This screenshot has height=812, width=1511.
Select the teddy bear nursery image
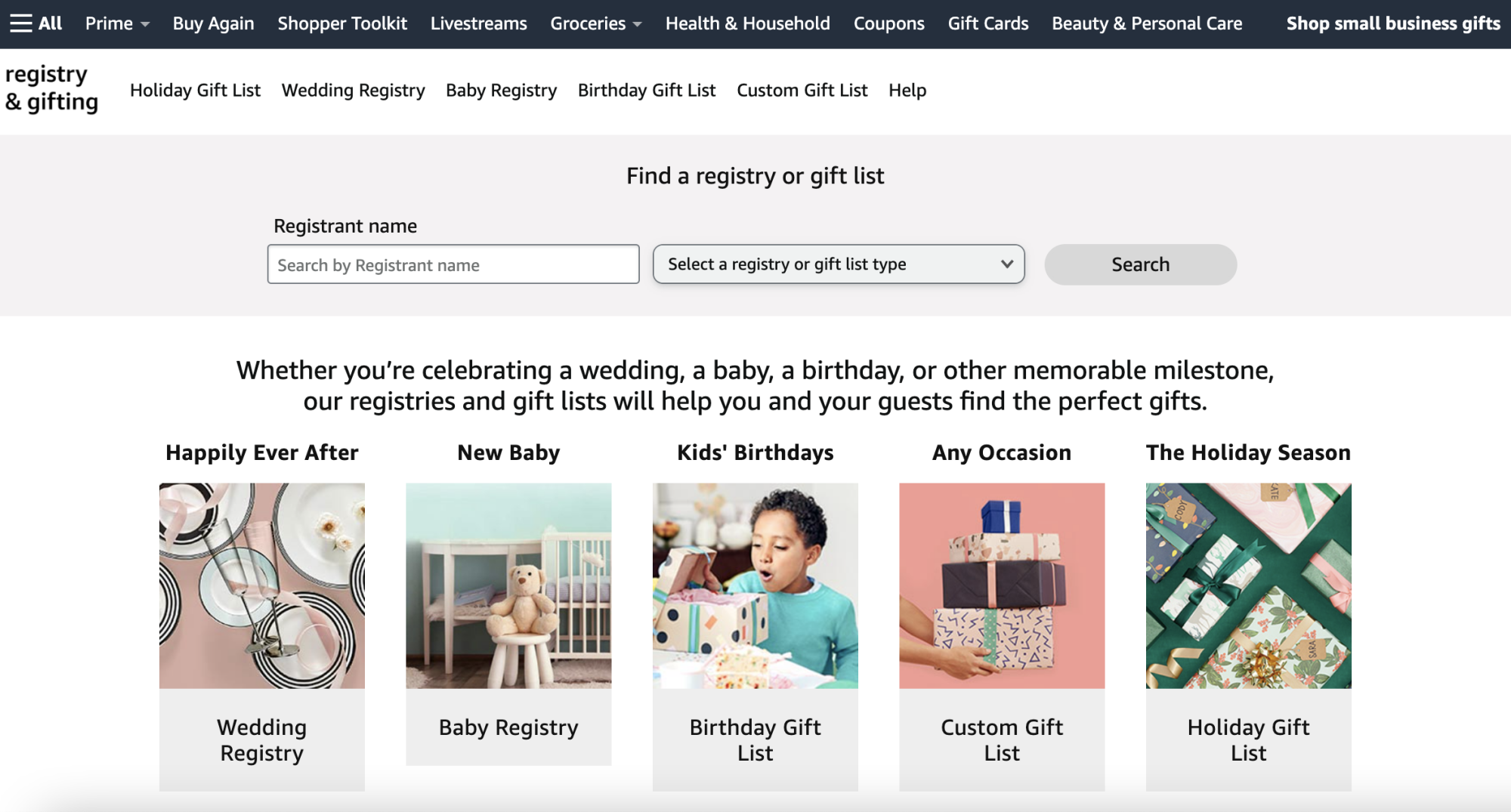pyautogui.click(x=508, y=585)
